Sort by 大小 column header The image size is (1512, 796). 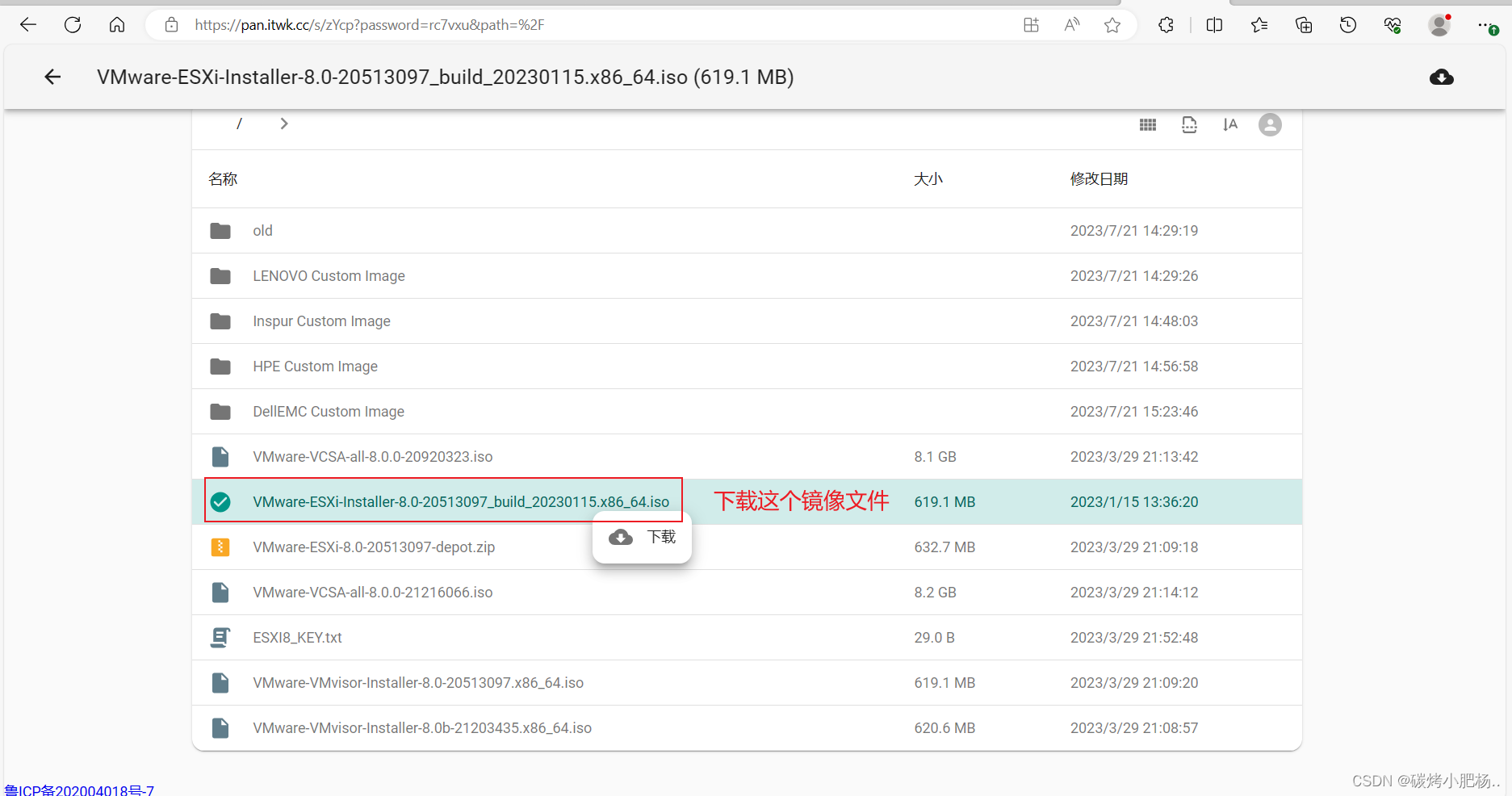(x=928, y=179)
